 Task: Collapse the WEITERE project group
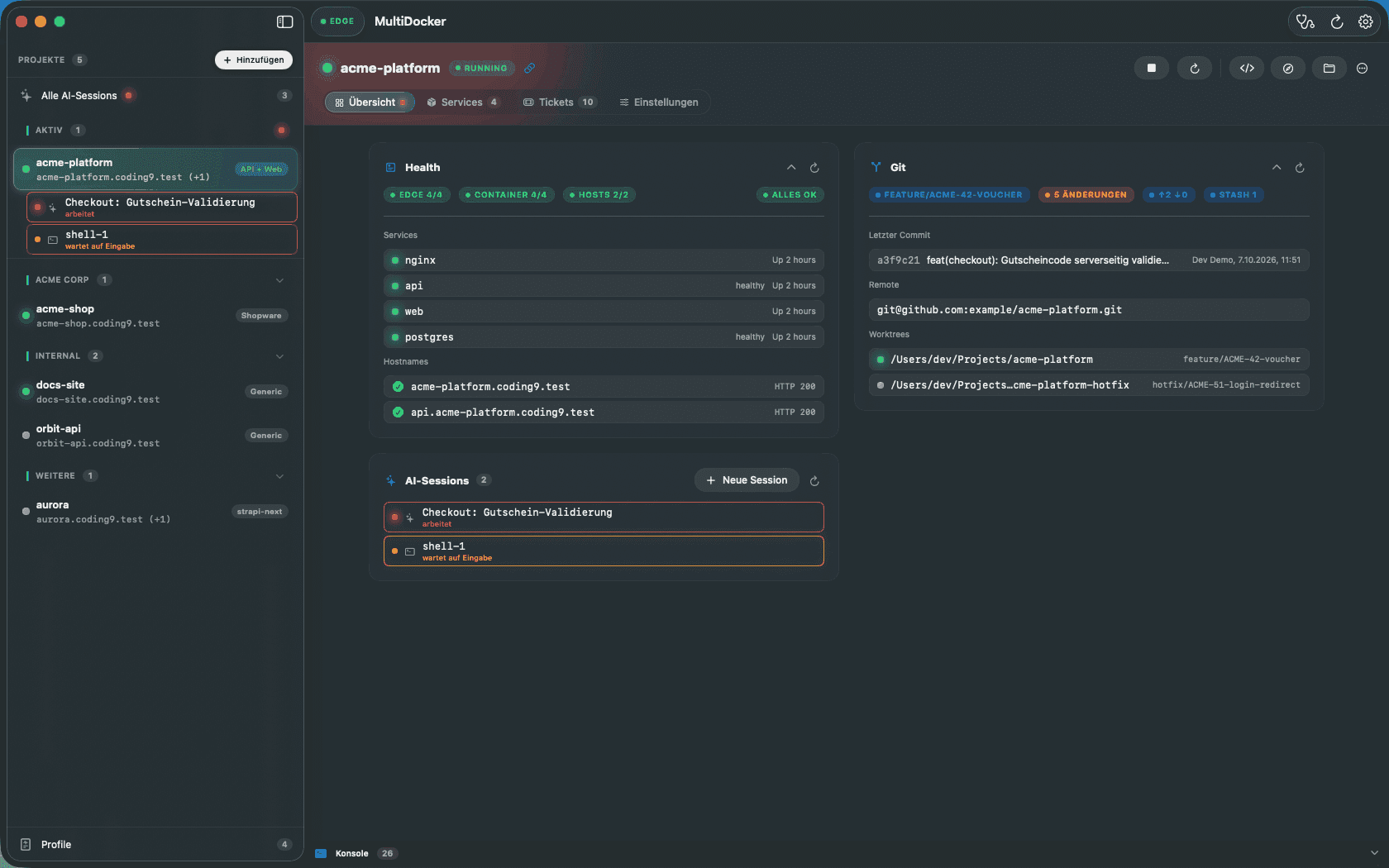[x=279, y=476]
